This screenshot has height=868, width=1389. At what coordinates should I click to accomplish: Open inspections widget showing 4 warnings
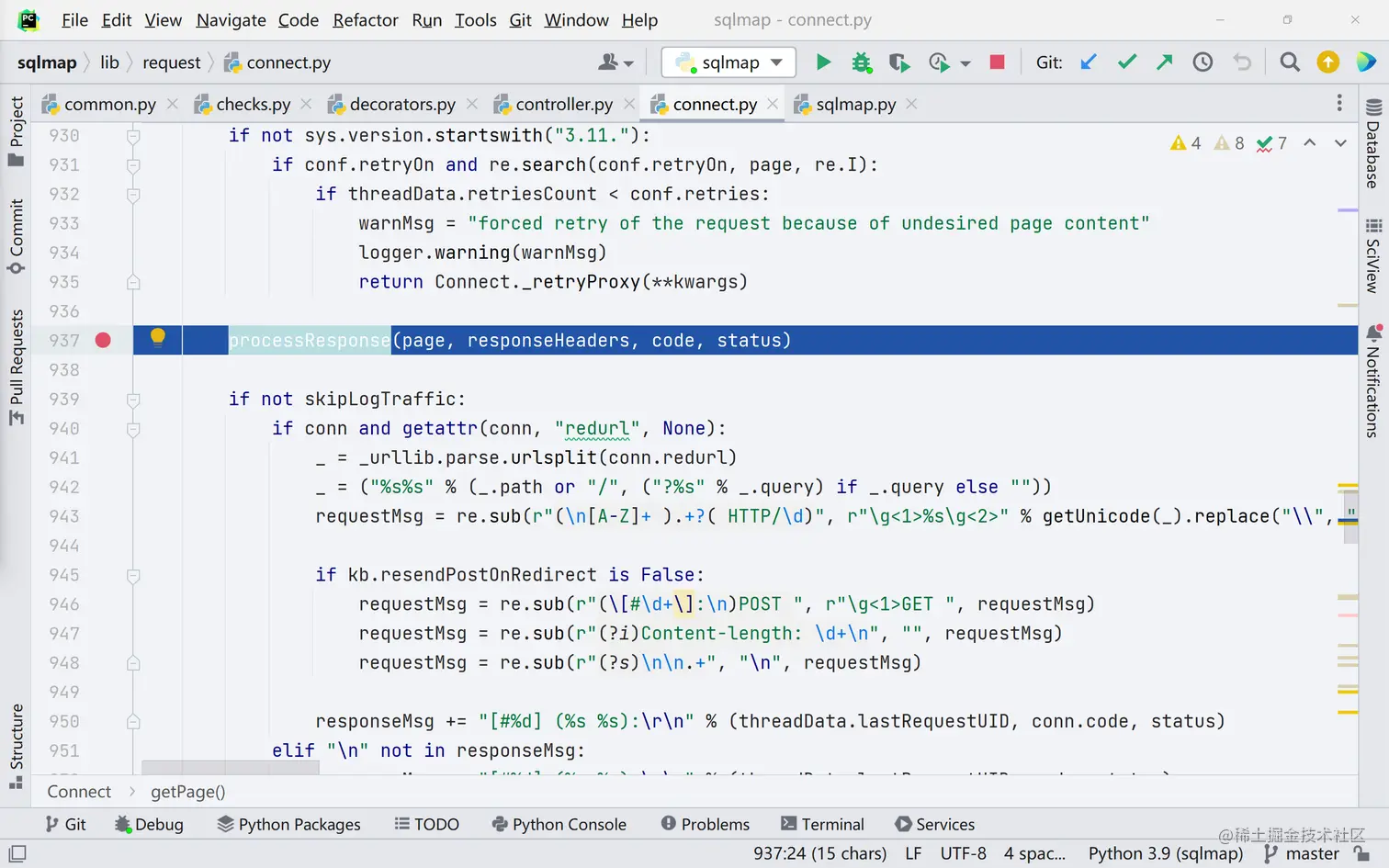click(1186, 143)
